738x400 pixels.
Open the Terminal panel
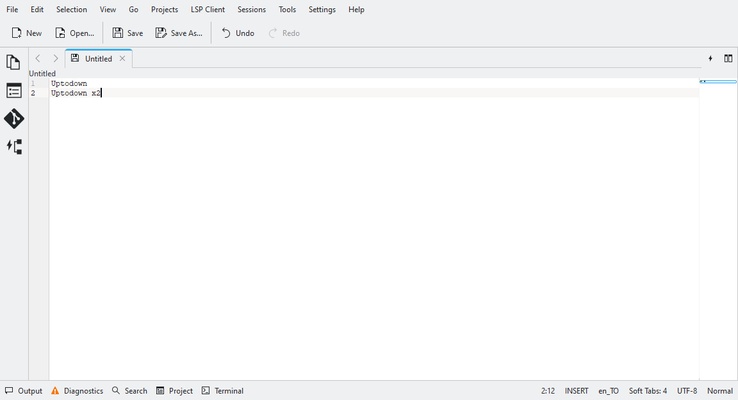pos(223,391)
